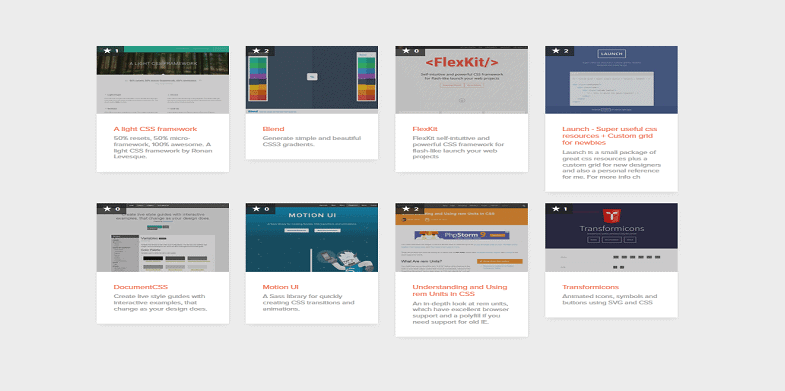Star the Motion UI card
The image size is (785, 391).
coord(256,208)
